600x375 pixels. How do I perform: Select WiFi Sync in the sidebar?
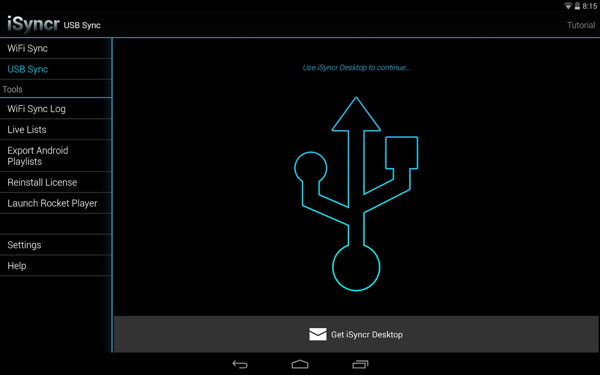[x=55, y=48]
